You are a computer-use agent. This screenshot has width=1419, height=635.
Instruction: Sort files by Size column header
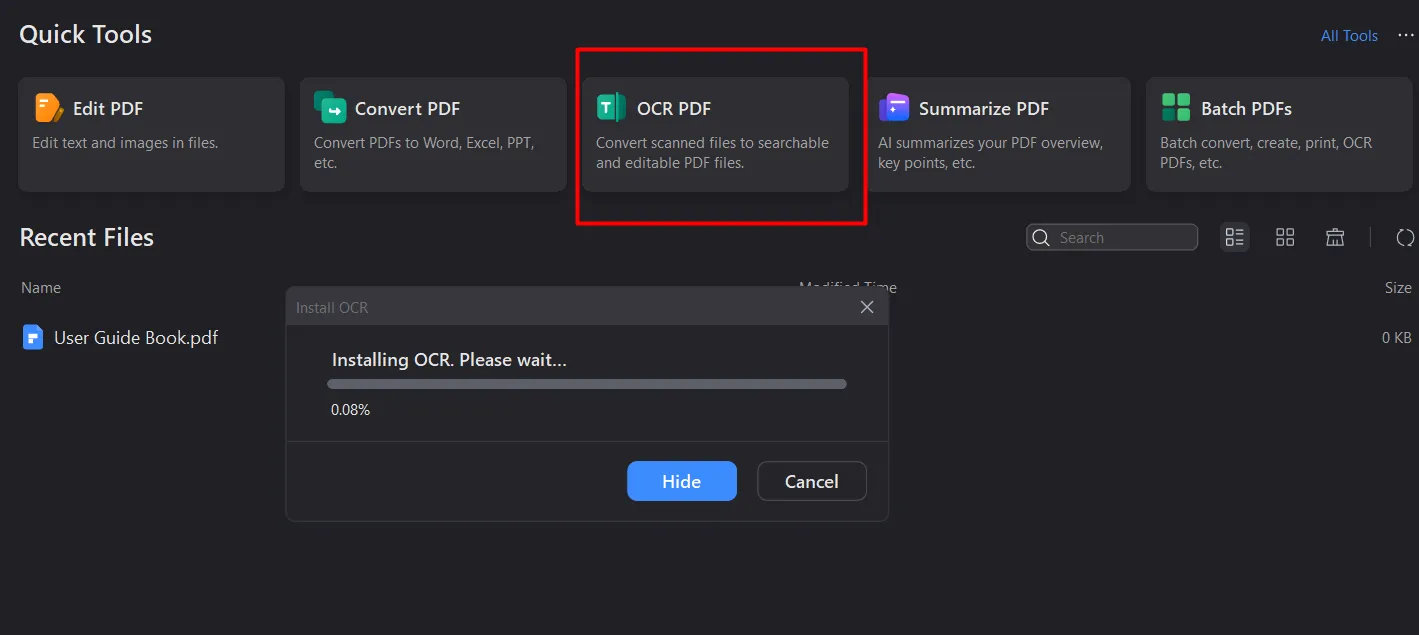[x=1397, y=288]
